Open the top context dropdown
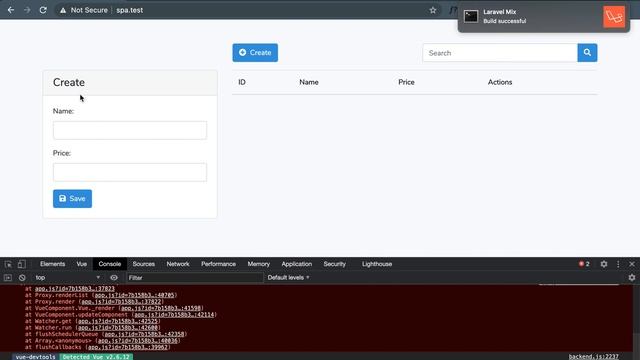 coord(67,278)
